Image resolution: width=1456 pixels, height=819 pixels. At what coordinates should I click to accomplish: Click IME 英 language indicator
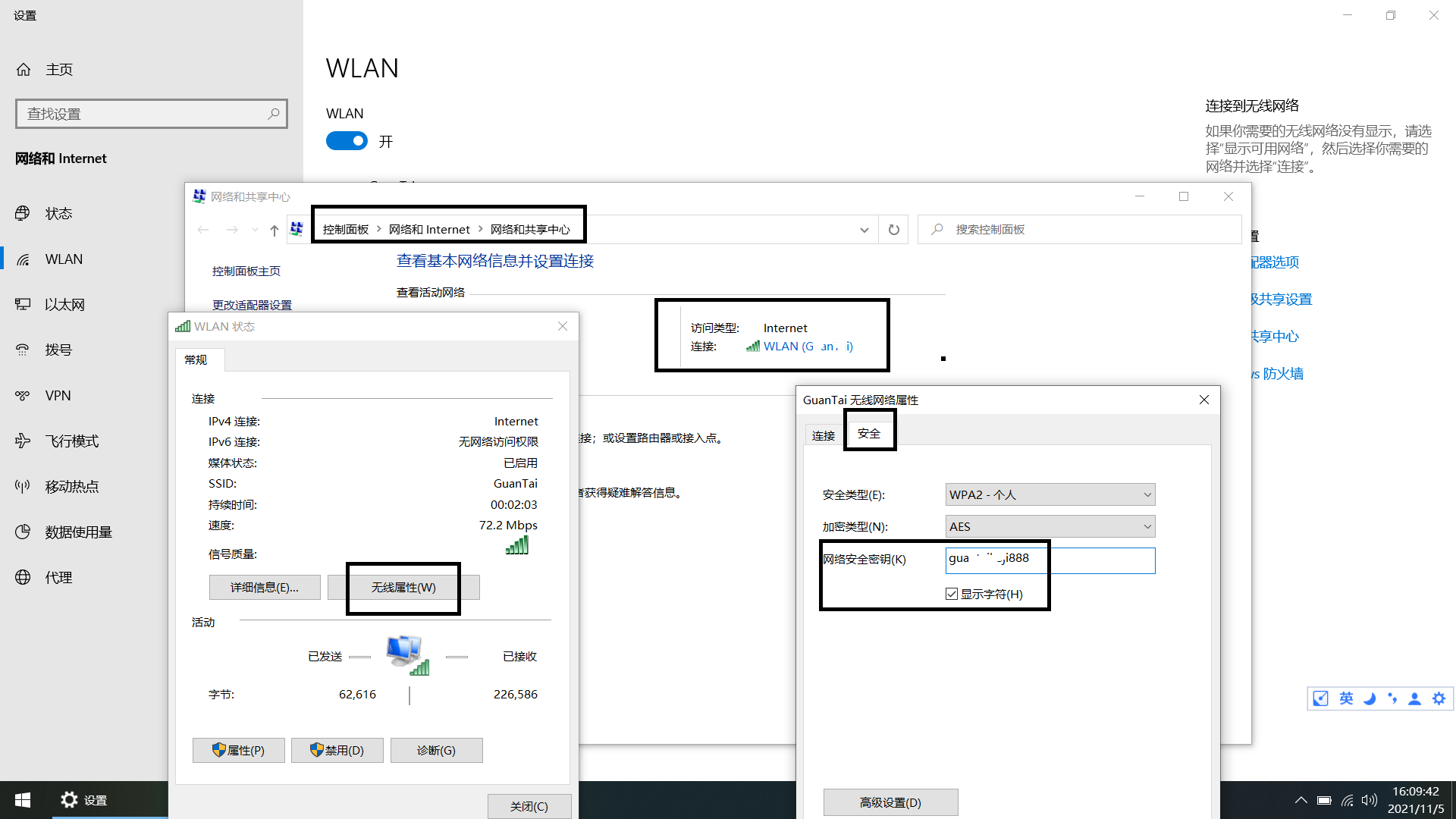[x=1346, y=698]
